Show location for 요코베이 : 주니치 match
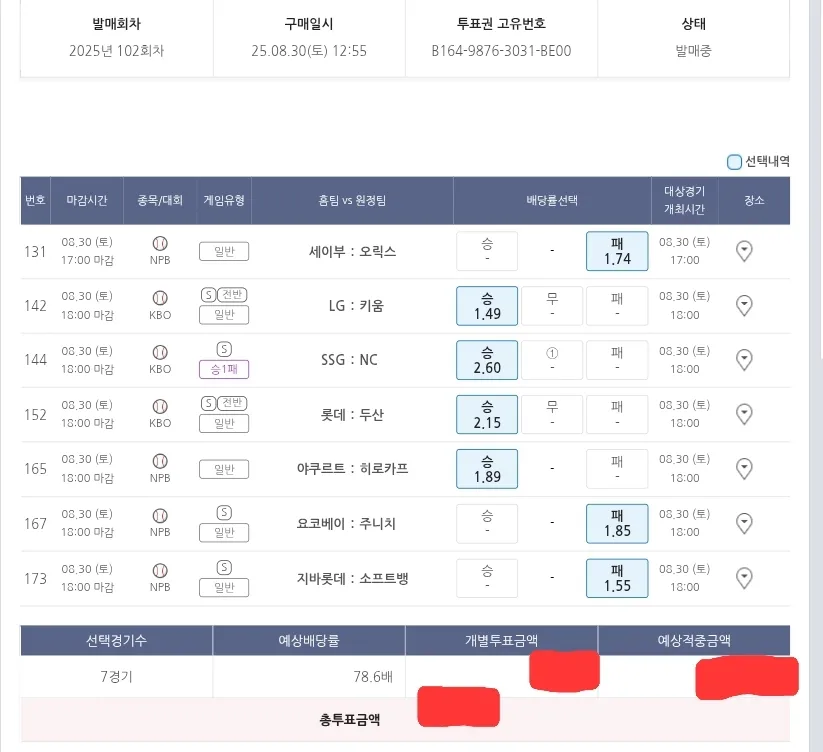This screenshot has width=823, height=752. (744, 523)
